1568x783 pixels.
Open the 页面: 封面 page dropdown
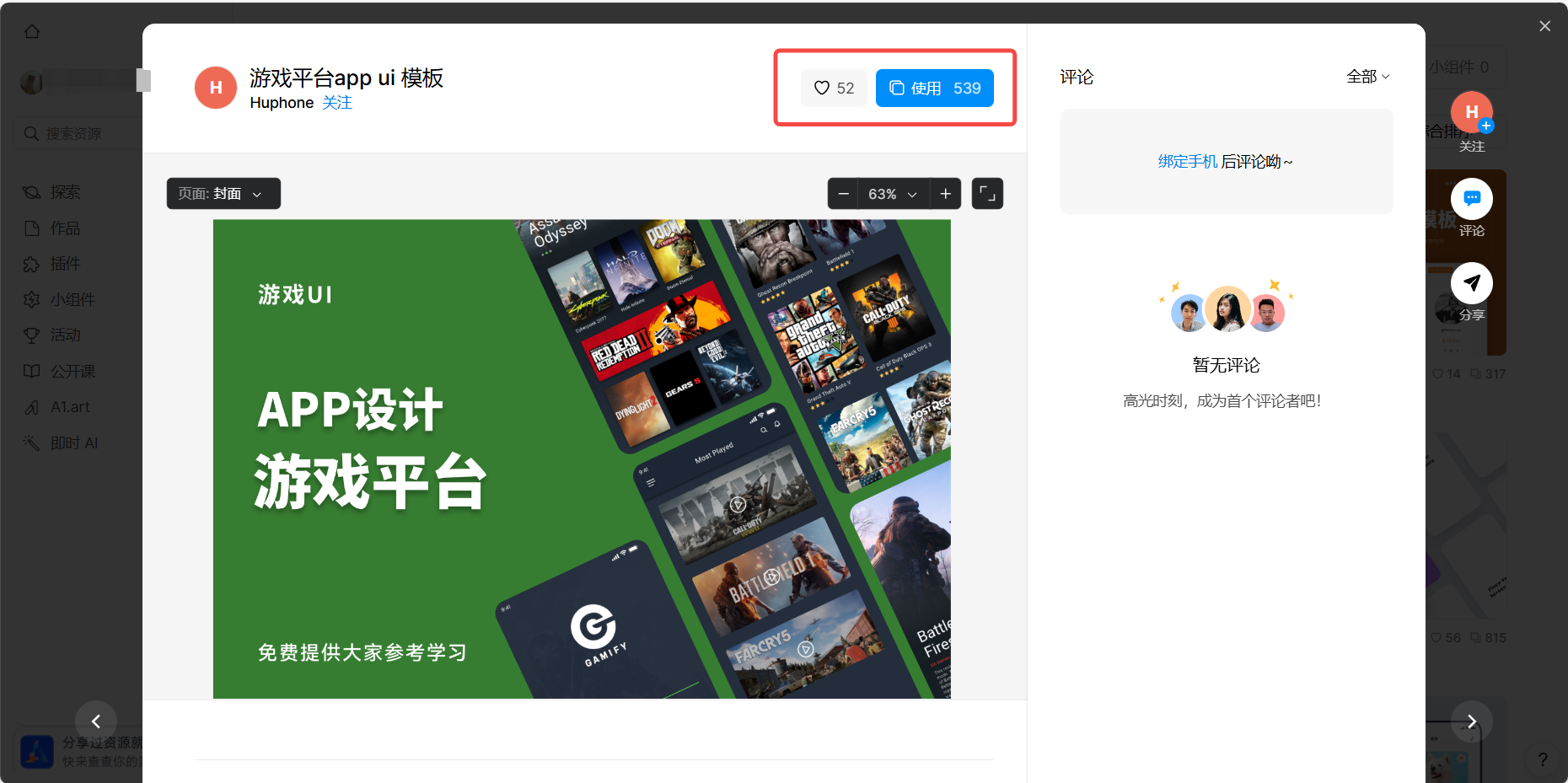(x=223, y=194)
